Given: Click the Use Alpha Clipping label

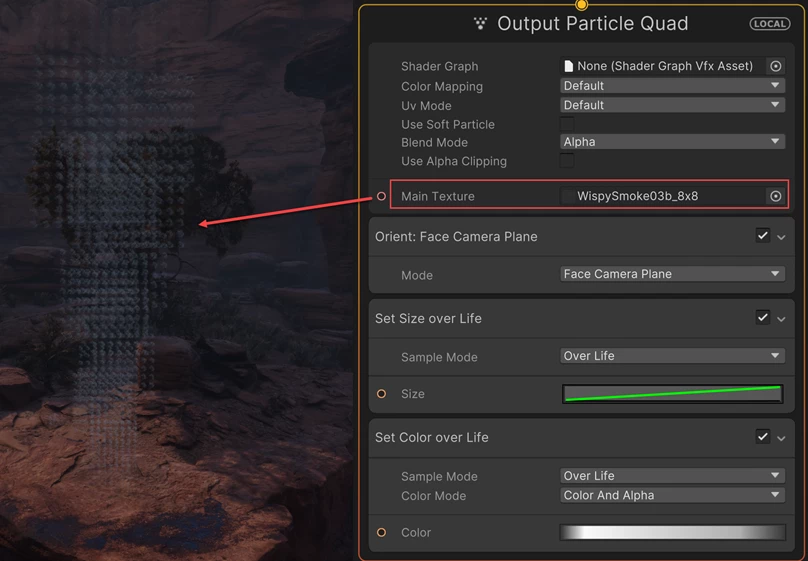Looking at the screenshot, I should point(454,161).
